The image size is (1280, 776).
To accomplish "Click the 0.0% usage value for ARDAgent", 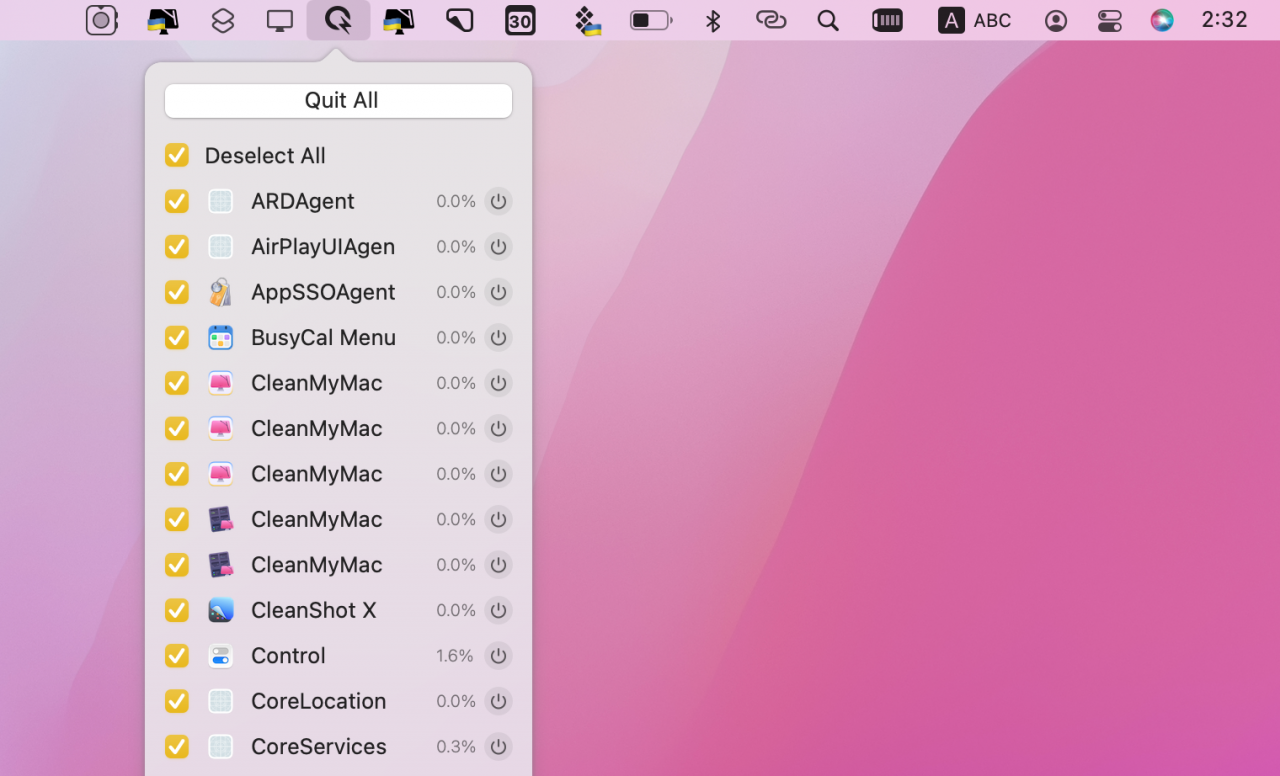I will pyautogui.click(x=455, y=201).
